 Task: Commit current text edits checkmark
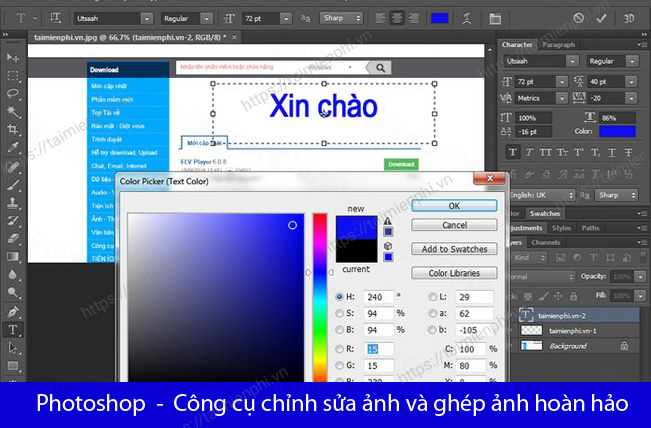(602, 18)
